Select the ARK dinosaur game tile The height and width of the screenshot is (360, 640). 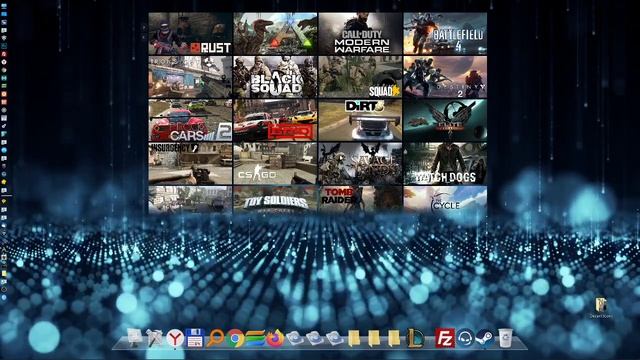point(275,33)
